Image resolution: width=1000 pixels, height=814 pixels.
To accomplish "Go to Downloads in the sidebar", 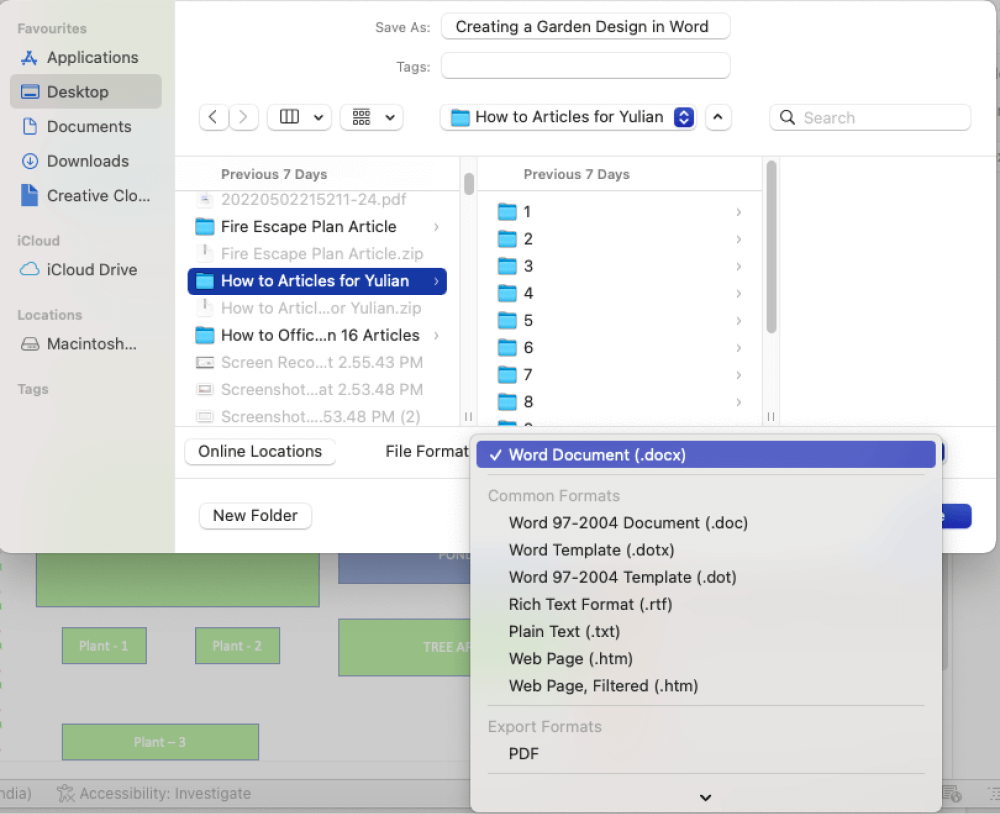I will tap(87, 161).
